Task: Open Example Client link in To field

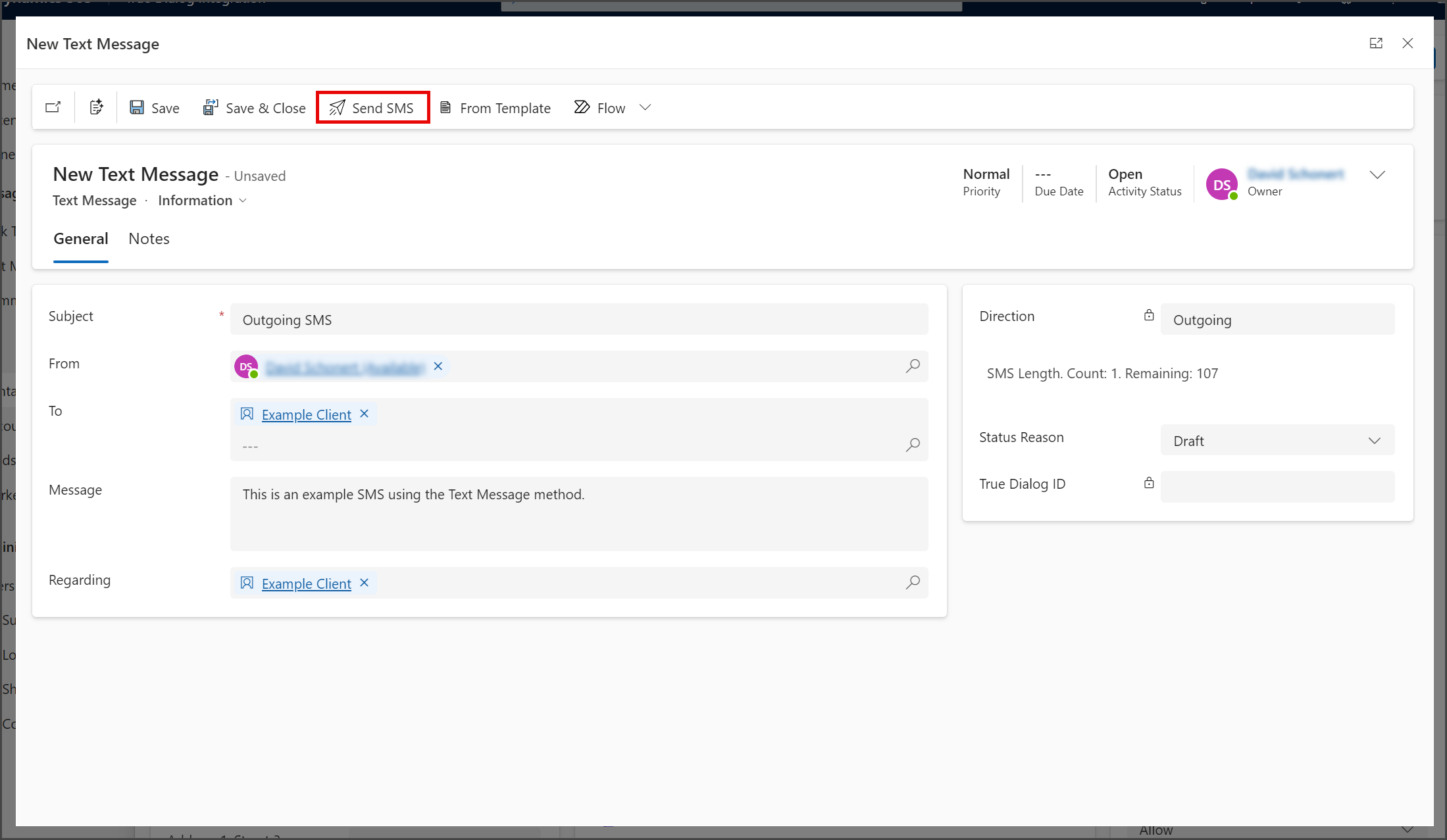Action: tap(307, 414)
